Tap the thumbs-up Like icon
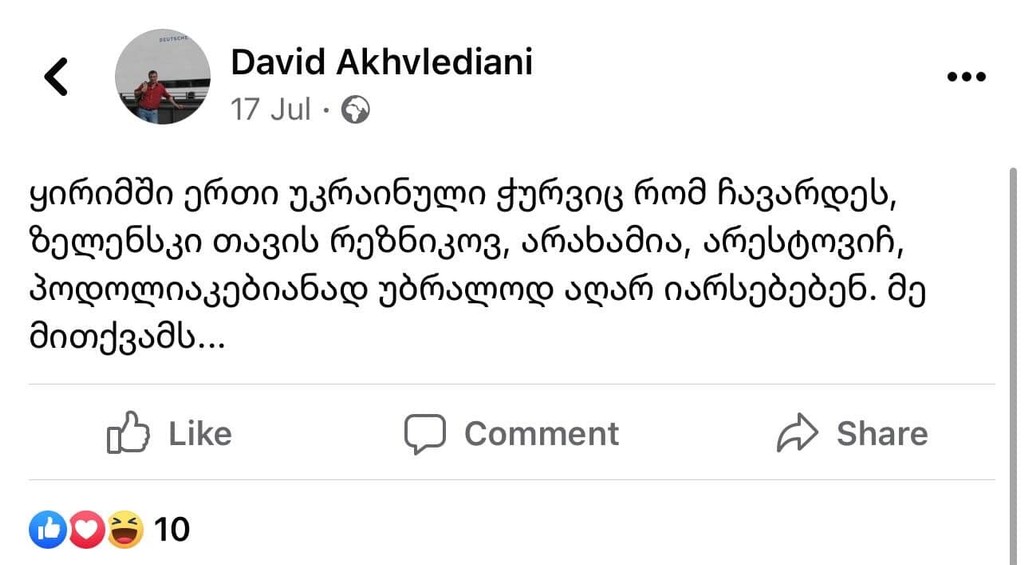The height and width of the screenshot is (565, 1024). coord(128,433)
